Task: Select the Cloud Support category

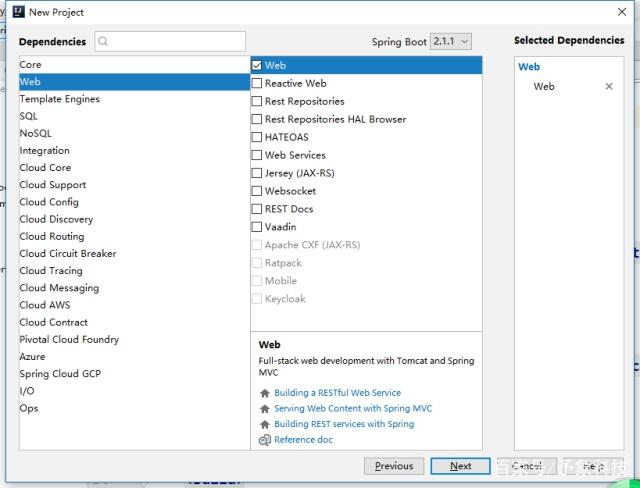Action: click(134, 184)
